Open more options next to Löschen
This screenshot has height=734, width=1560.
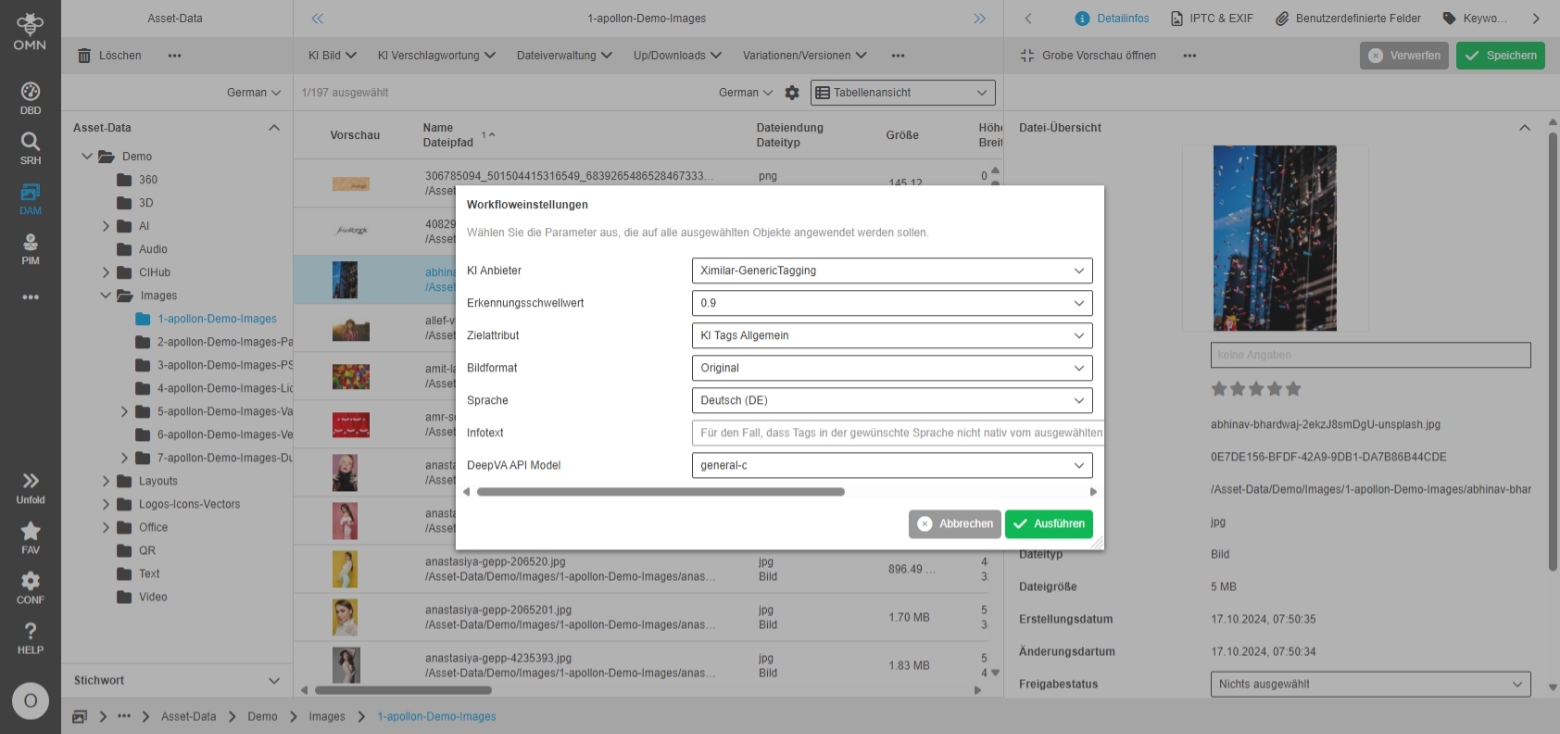175,55
